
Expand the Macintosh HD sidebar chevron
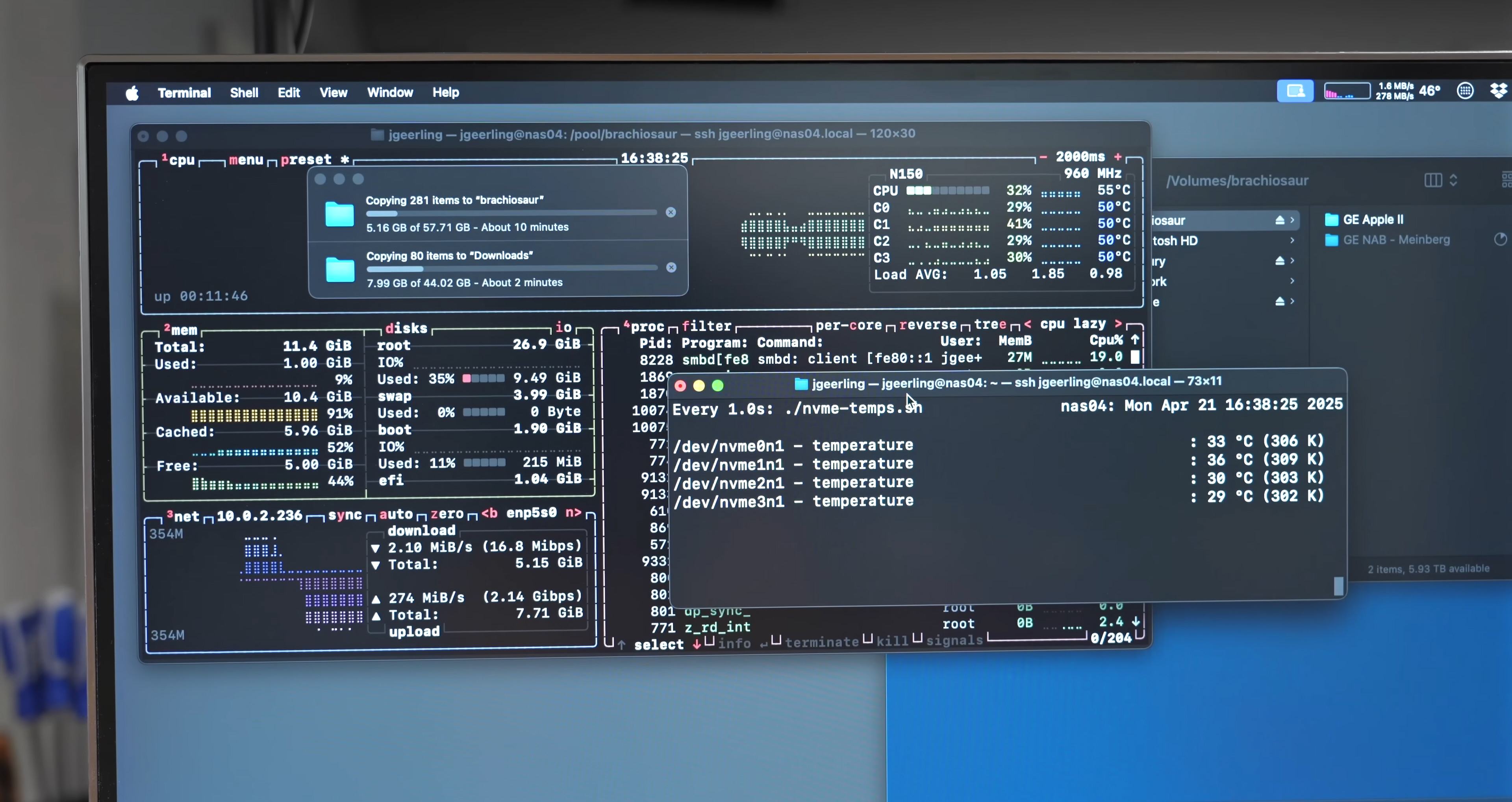tap(1292, 240)
